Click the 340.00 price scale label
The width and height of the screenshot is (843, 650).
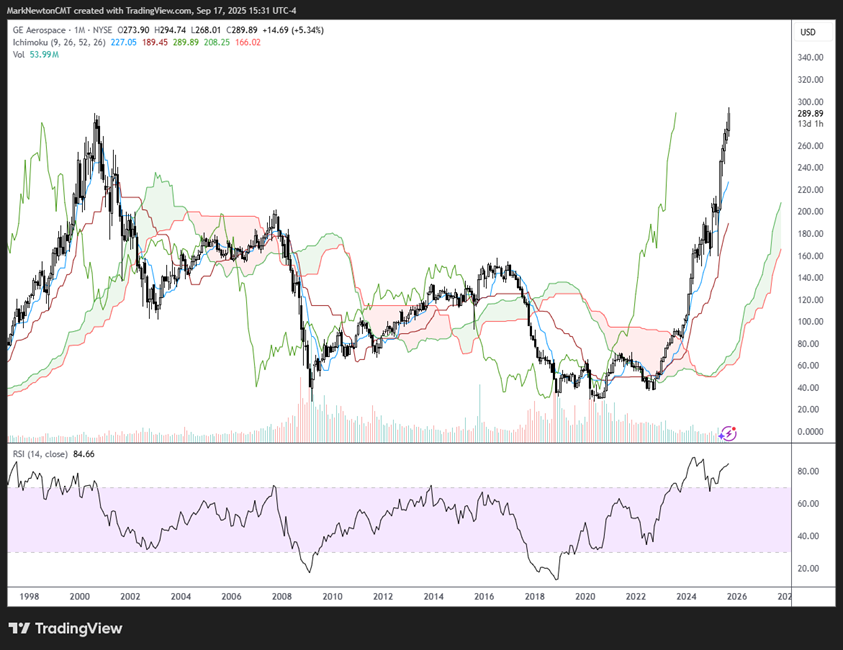tap(811, 58)
